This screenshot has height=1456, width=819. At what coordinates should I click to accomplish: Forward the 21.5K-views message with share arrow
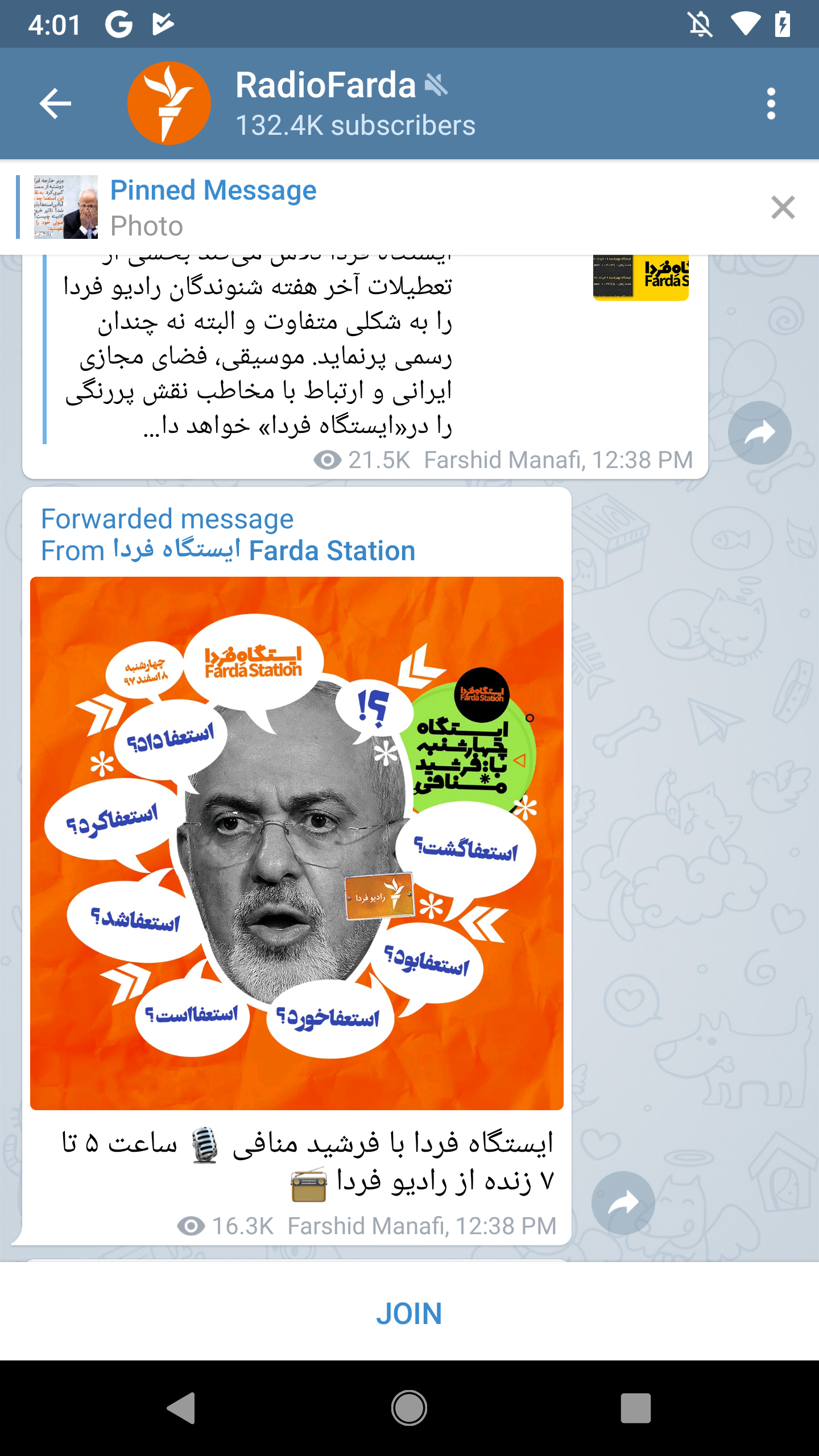pyautogui.click(x=759, y=433)
